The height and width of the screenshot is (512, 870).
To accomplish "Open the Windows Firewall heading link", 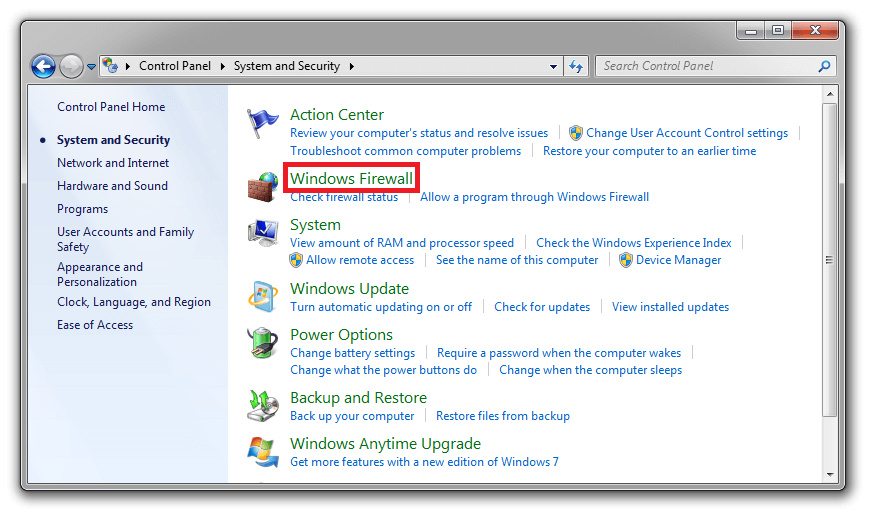I will pyautogui.click(x=351, y=179).
